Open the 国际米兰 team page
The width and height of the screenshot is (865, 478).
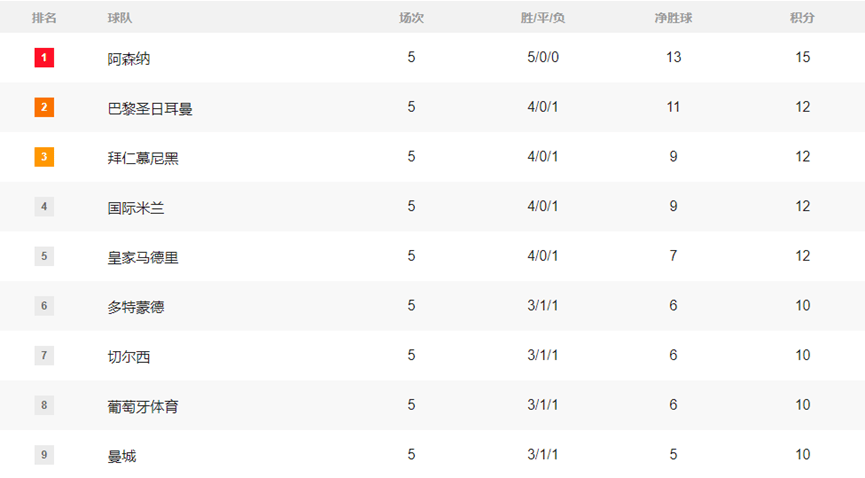136,207
